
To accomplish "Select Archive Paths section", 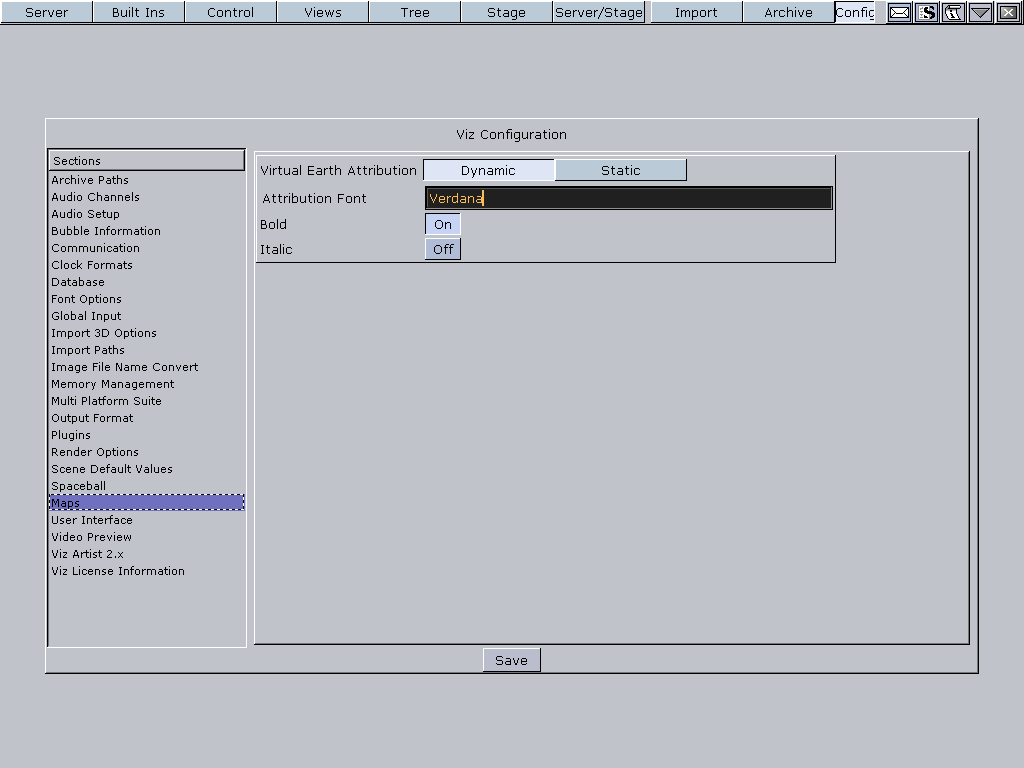I will tap(90, 181).
